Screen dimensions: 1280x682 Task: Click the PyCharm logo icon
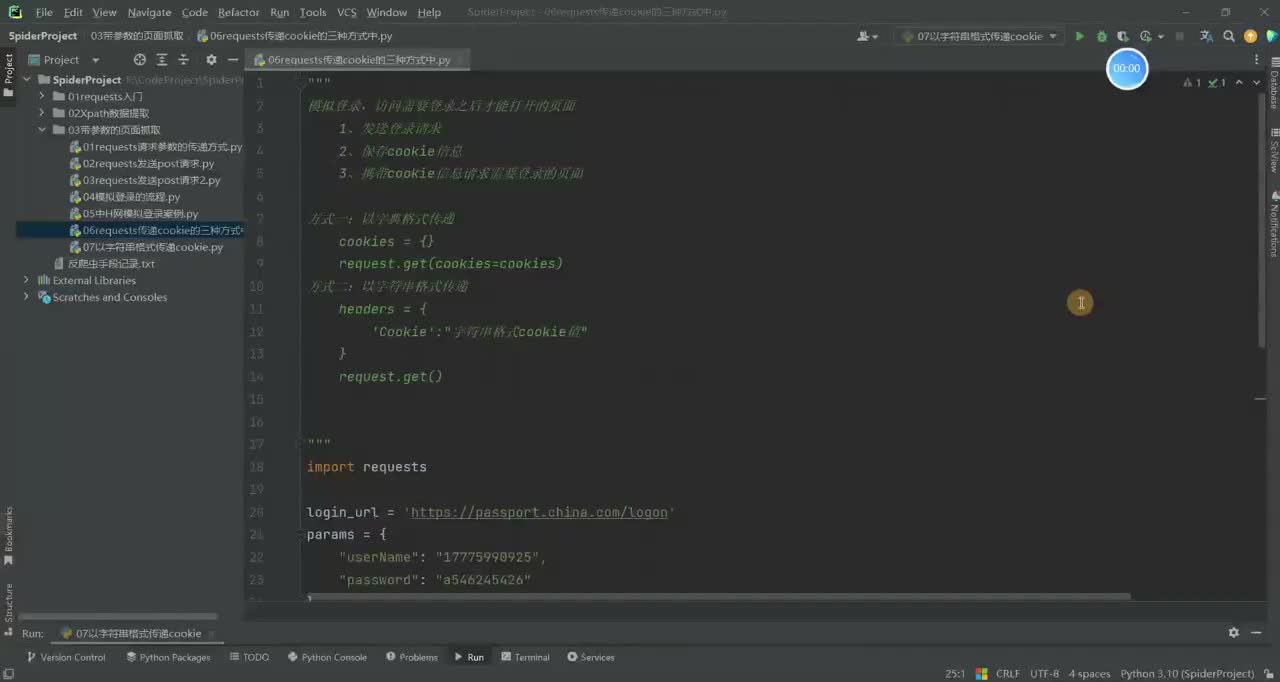[15, 12]
